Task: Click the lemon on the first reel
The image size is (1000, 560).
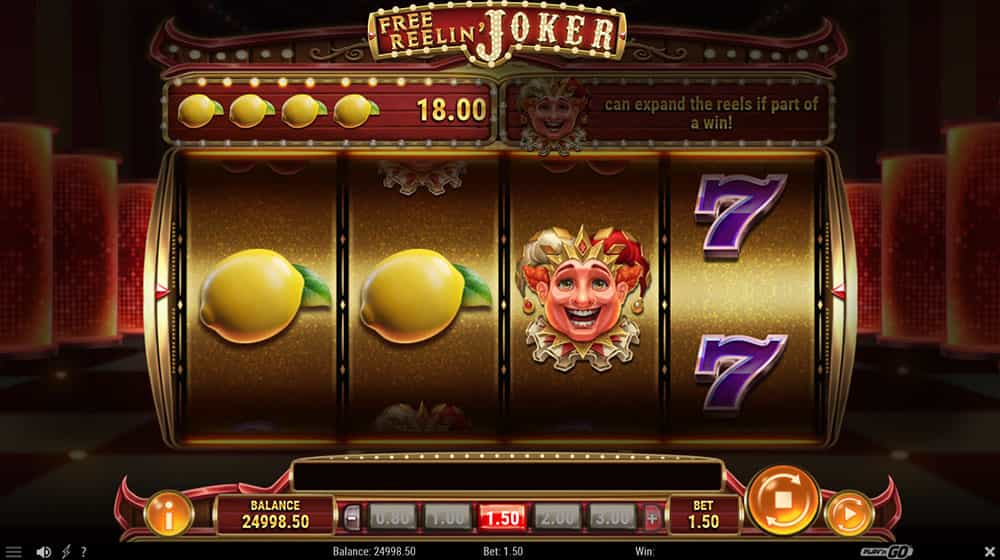Action: (263, 296)
